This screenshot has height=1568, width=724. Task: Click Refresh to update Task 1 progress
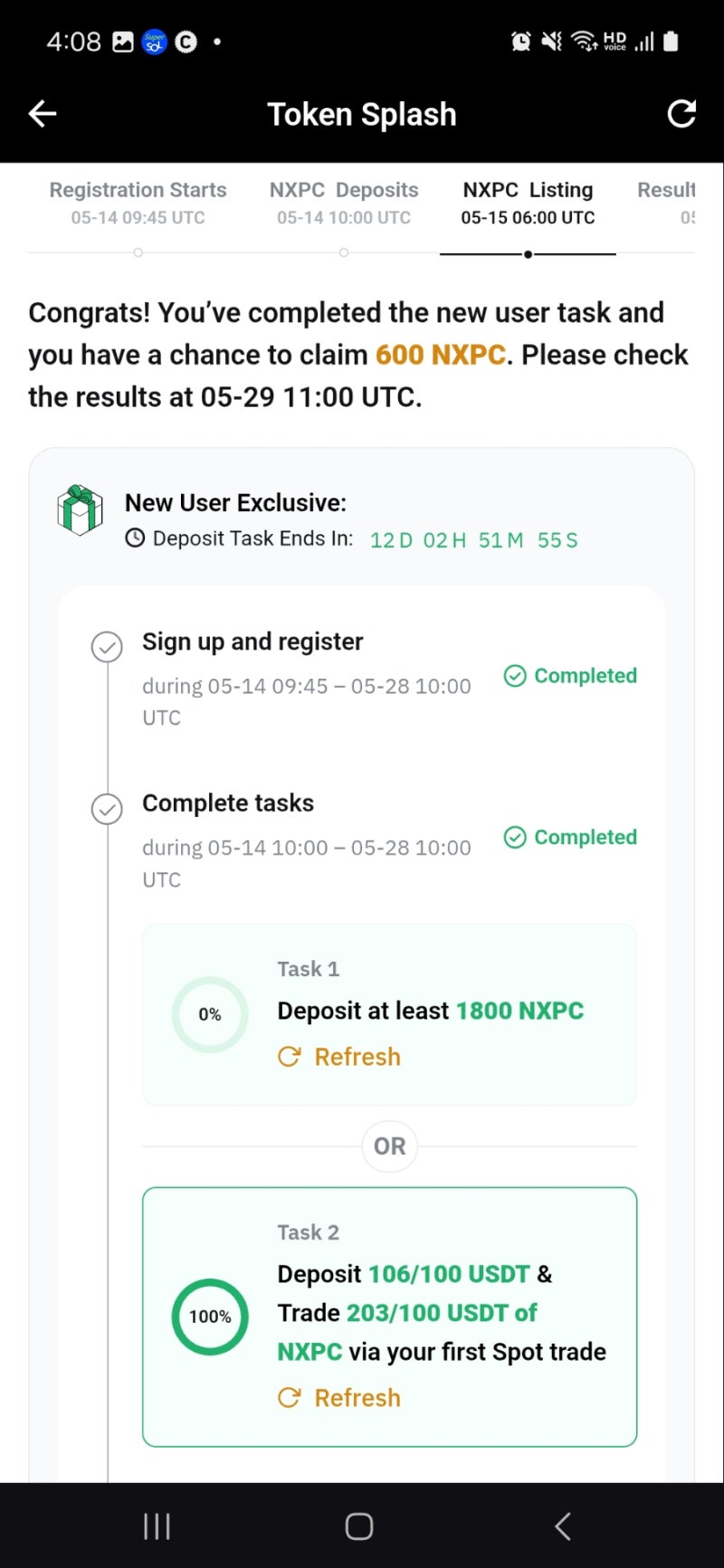(x=357, y=1056)
